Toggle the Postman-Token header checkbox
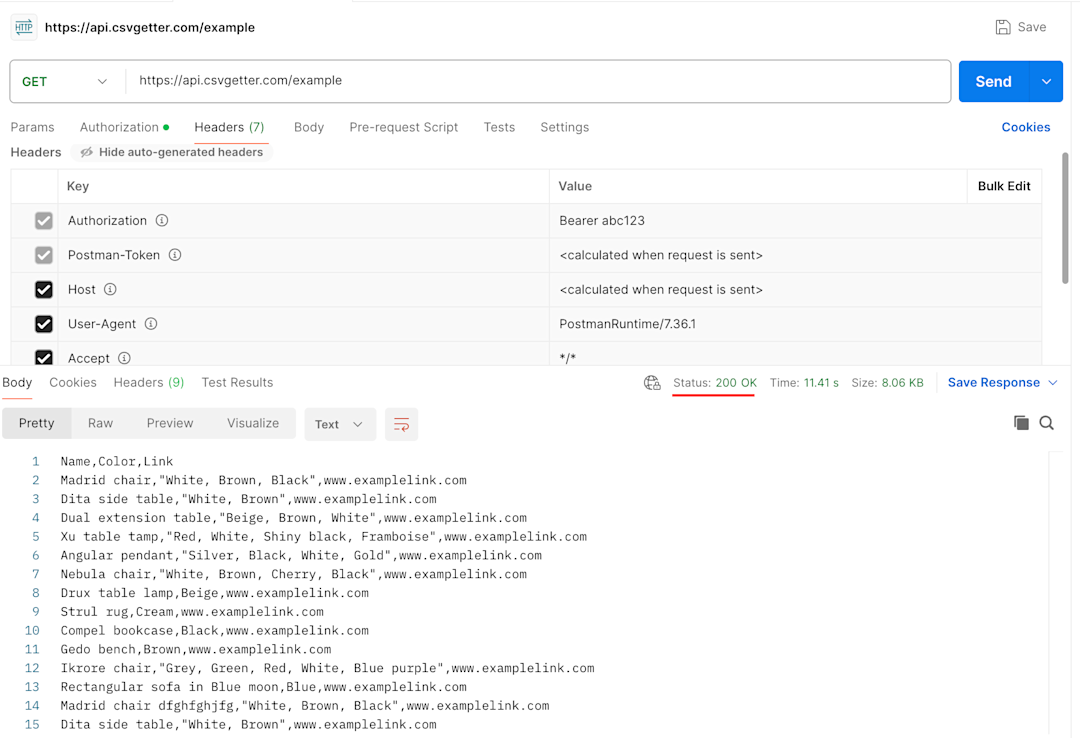Screen dimensions: 1080x738 tap(43, 255)
